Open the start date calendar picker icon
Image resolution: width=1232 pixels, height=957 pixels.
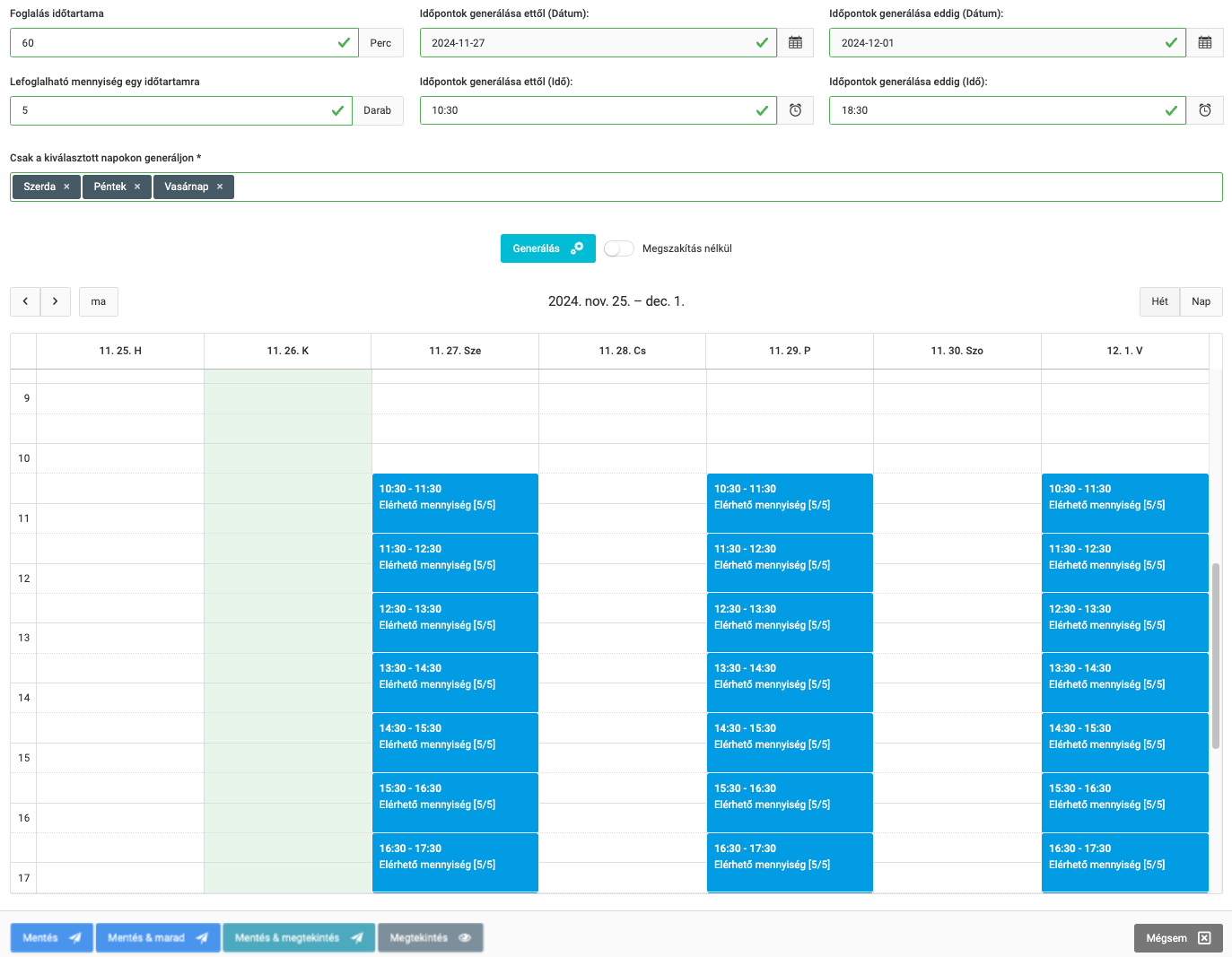pos(795,43)
